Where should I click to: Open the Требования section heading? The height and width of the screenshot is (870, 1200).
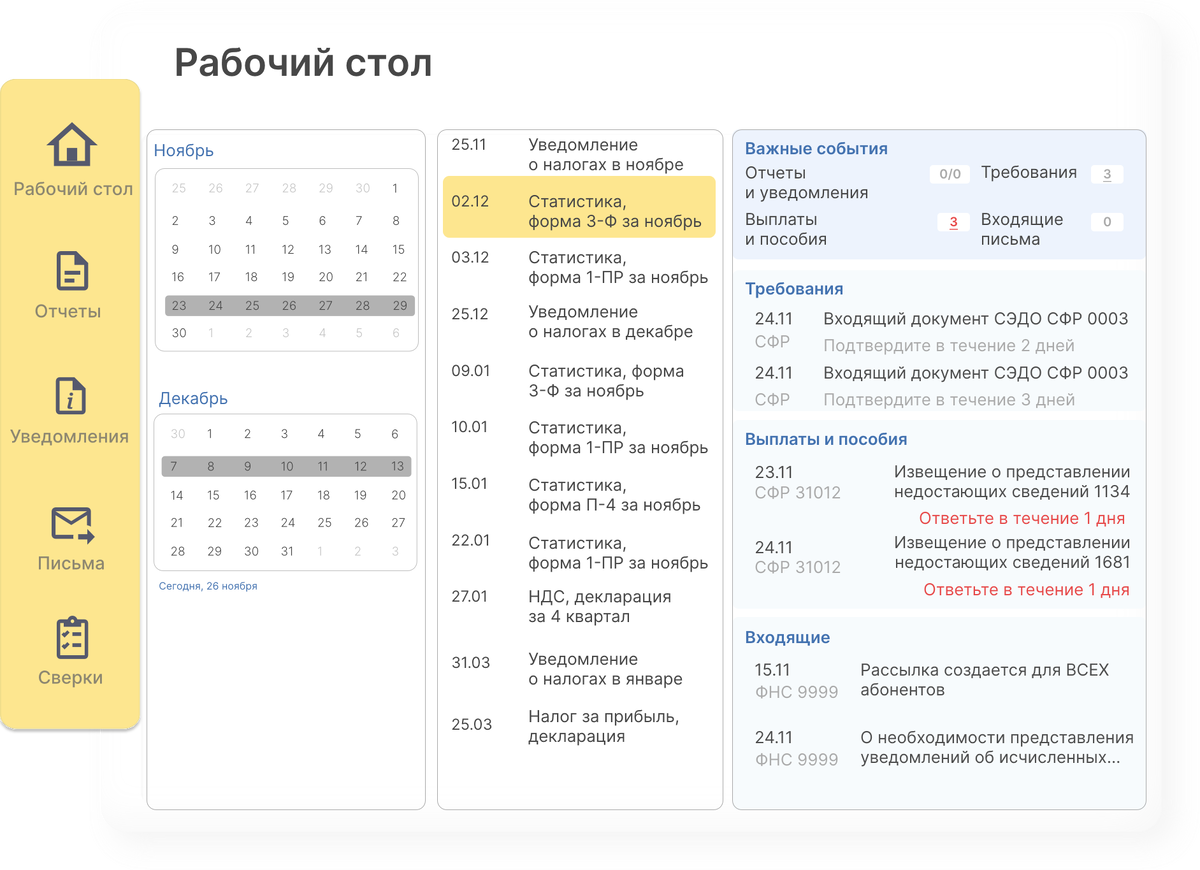point(794,289)
